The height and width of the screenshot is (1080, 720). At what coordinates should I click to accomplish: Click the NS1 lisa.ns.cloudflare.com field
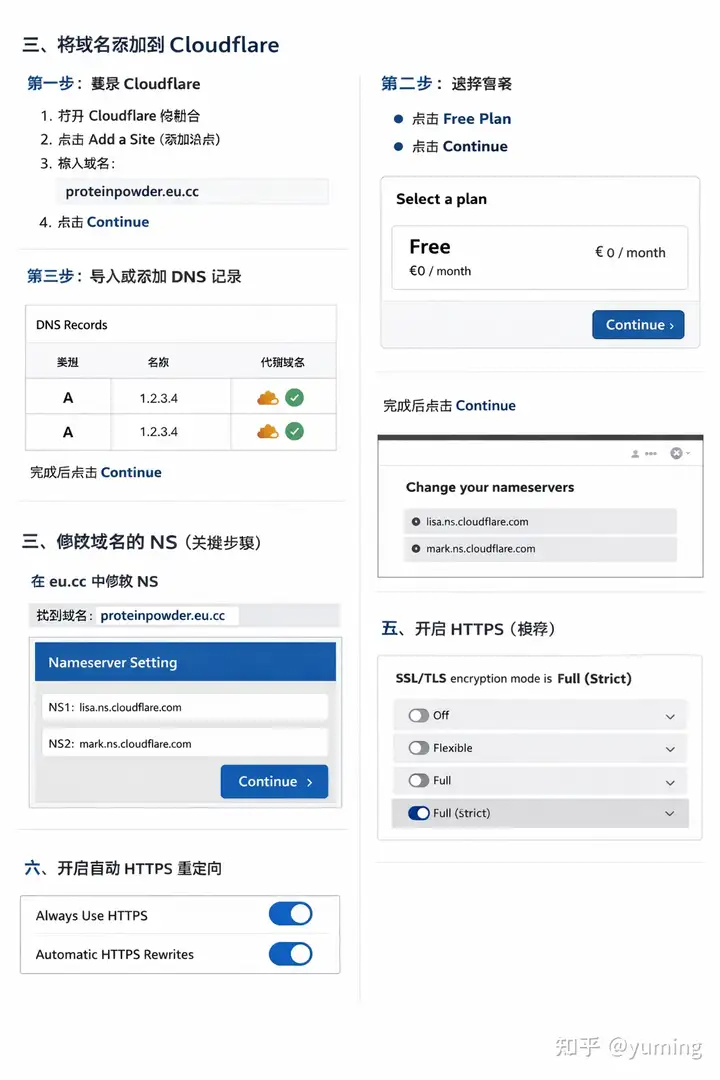(x=185, y=707)
